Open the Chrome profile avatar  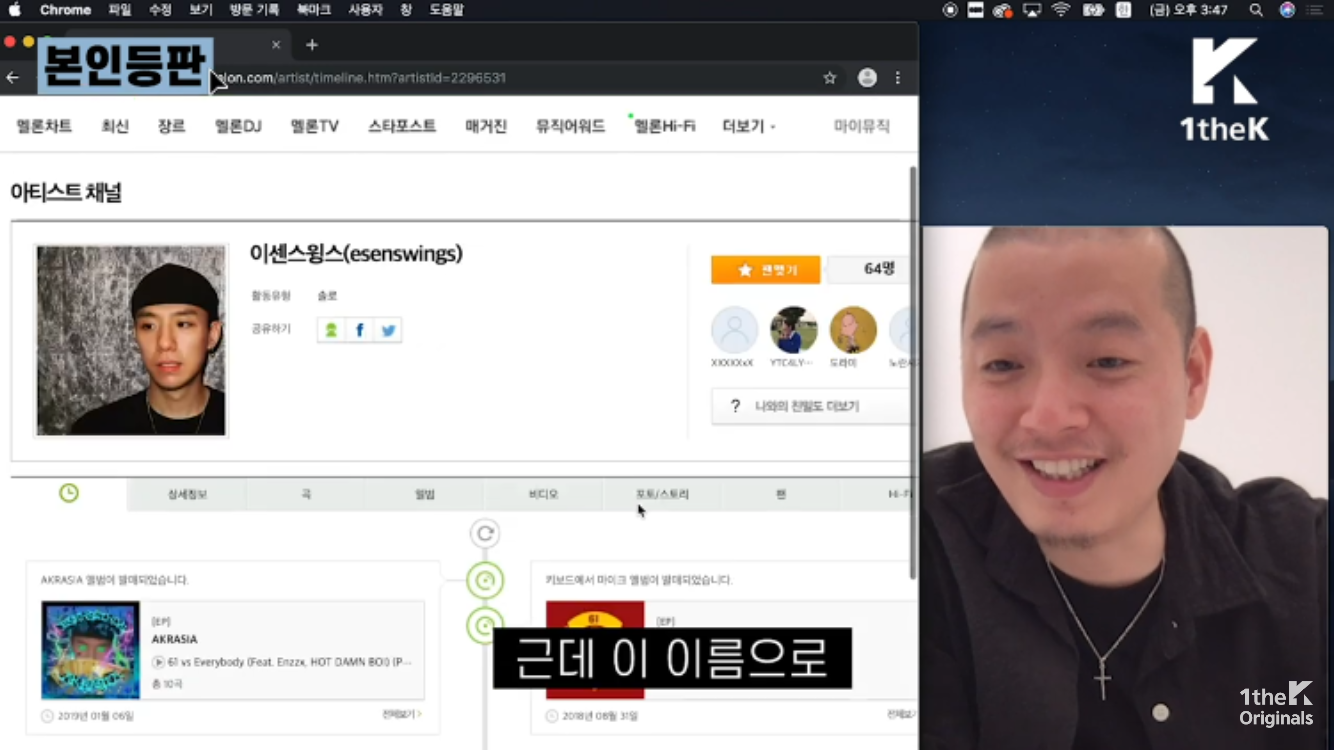pyautogui.click(x=867, y=78)
